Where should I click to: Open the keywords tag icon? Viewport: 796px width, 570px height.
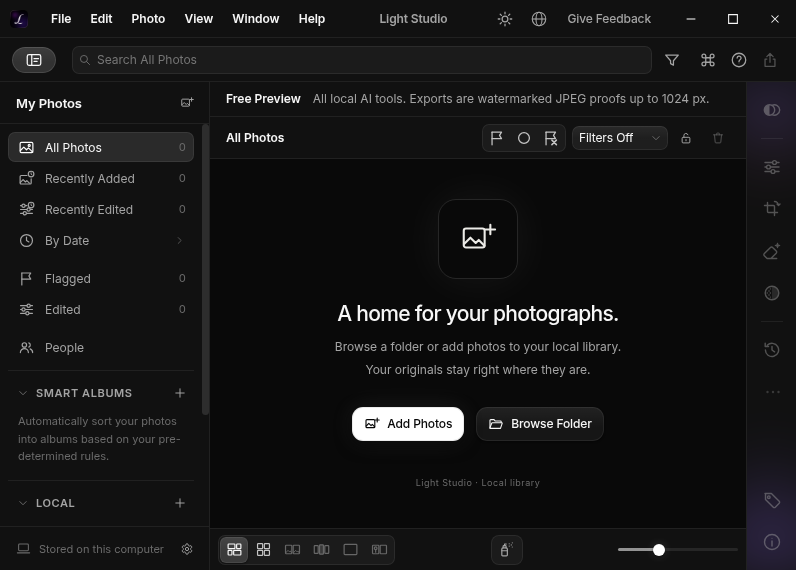772,500
